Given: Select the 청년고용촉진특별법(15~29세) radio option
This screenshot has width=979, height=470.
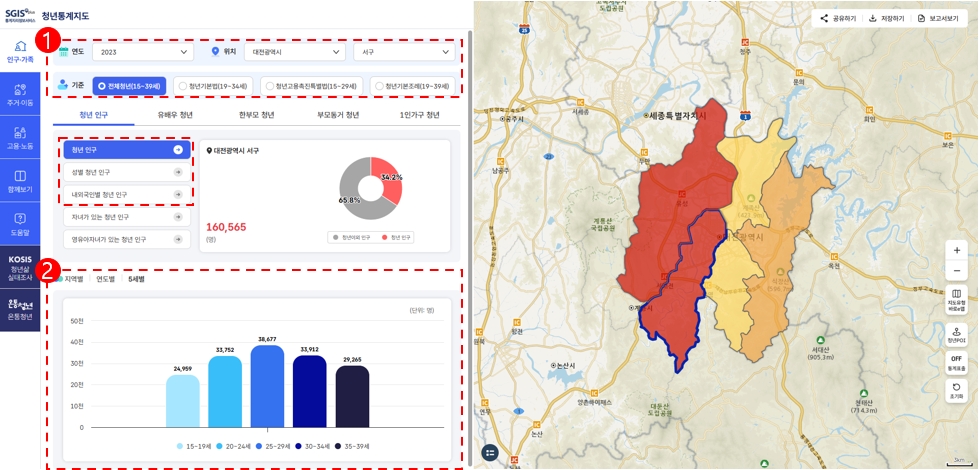Looking at the screenshot, I should click(x=310, y=86).
